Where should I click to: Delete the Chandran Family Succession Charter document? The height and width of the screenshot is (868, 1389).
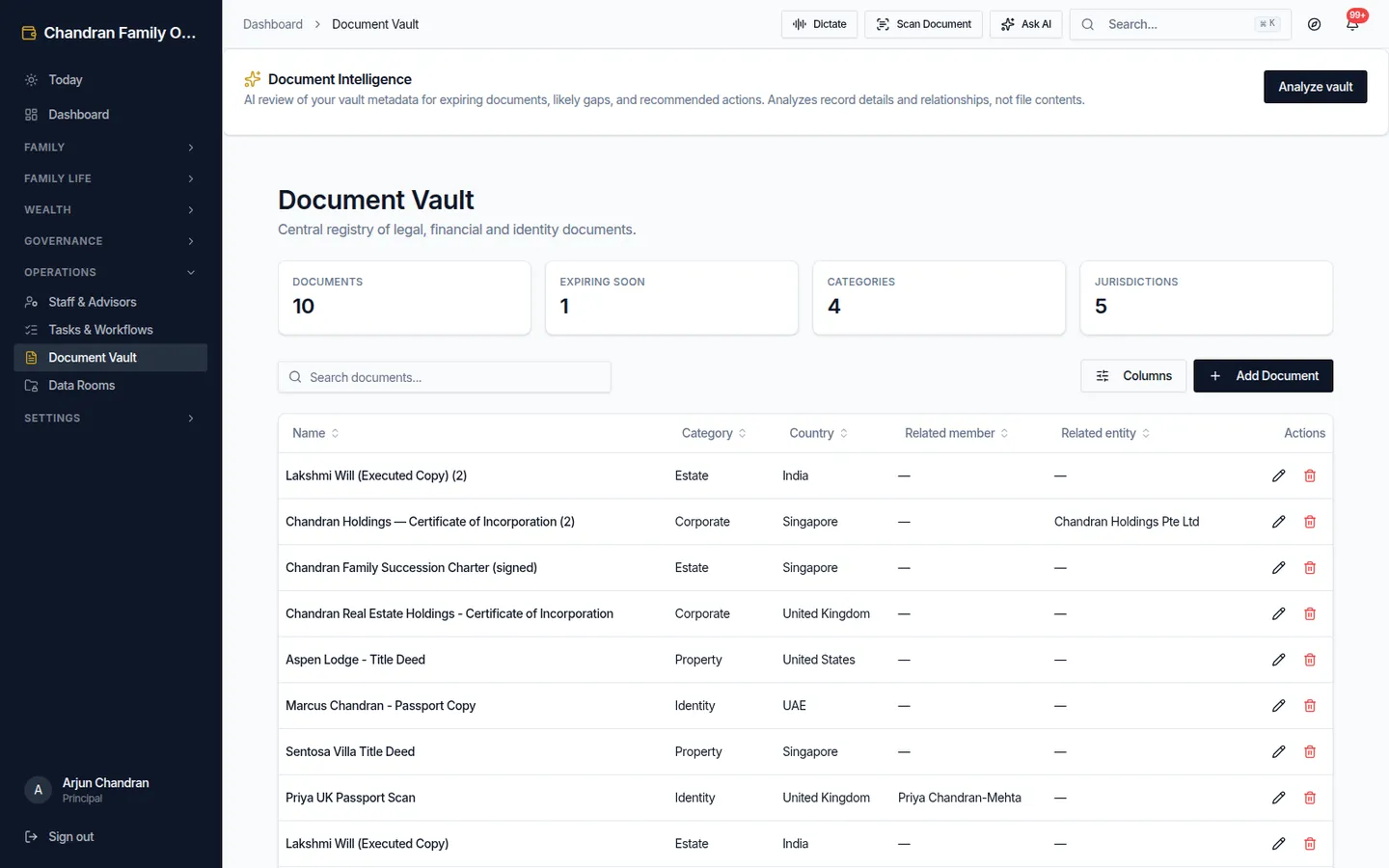click(1310, 568)
